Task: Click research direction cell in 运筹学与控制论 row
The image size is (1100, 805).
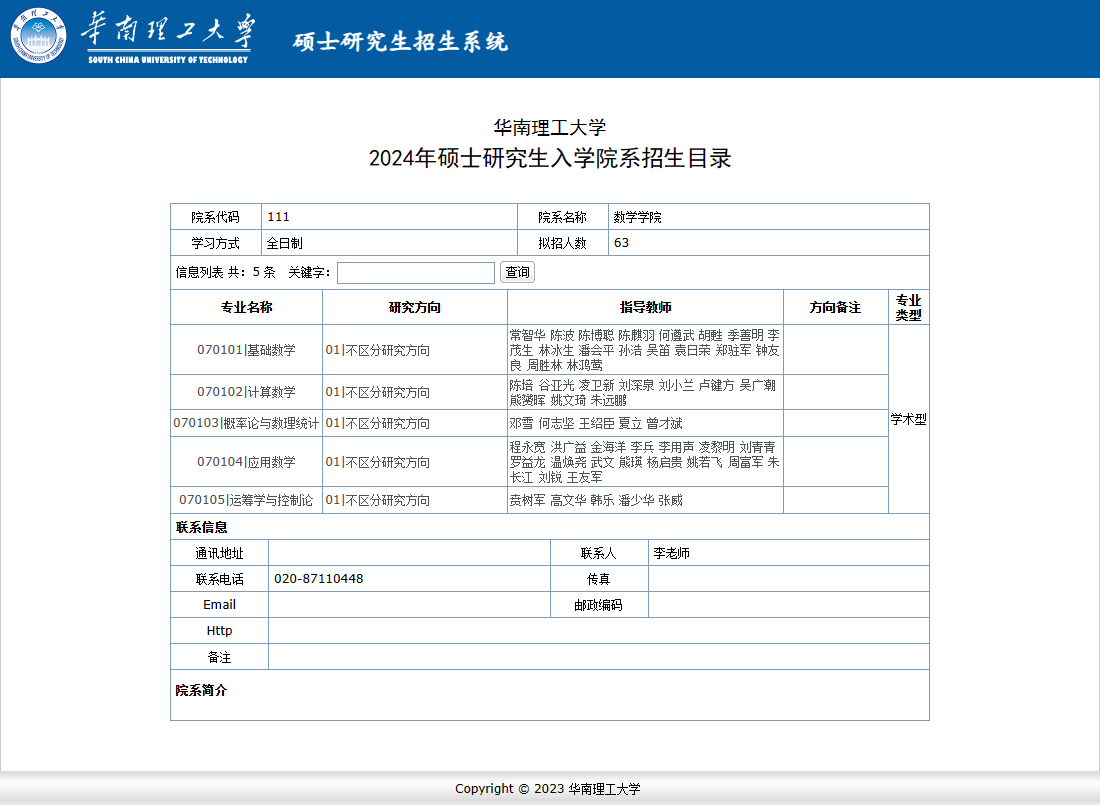Action: point(415,500)
